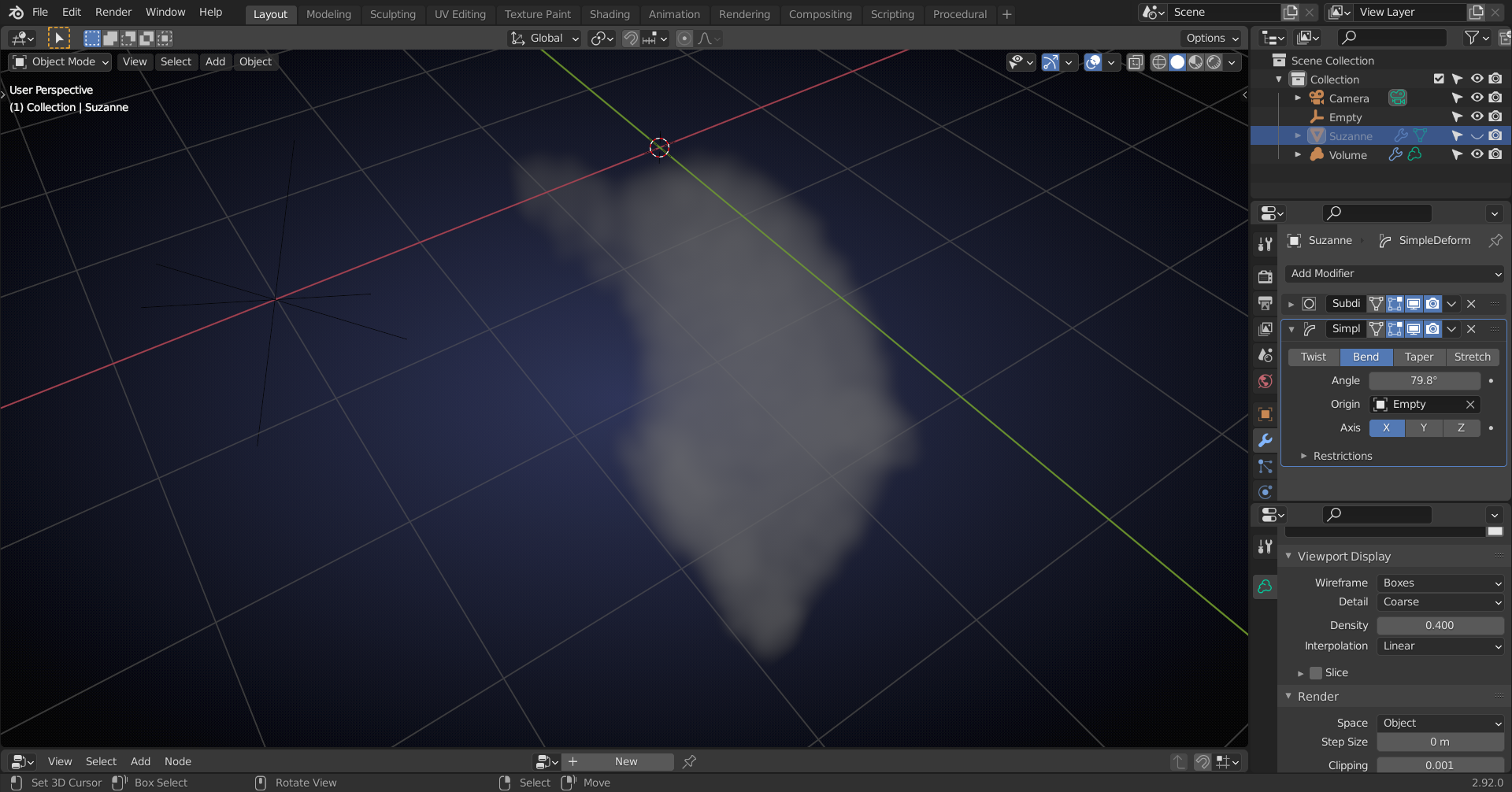Open the Render properties tab

coord(1265,276)
